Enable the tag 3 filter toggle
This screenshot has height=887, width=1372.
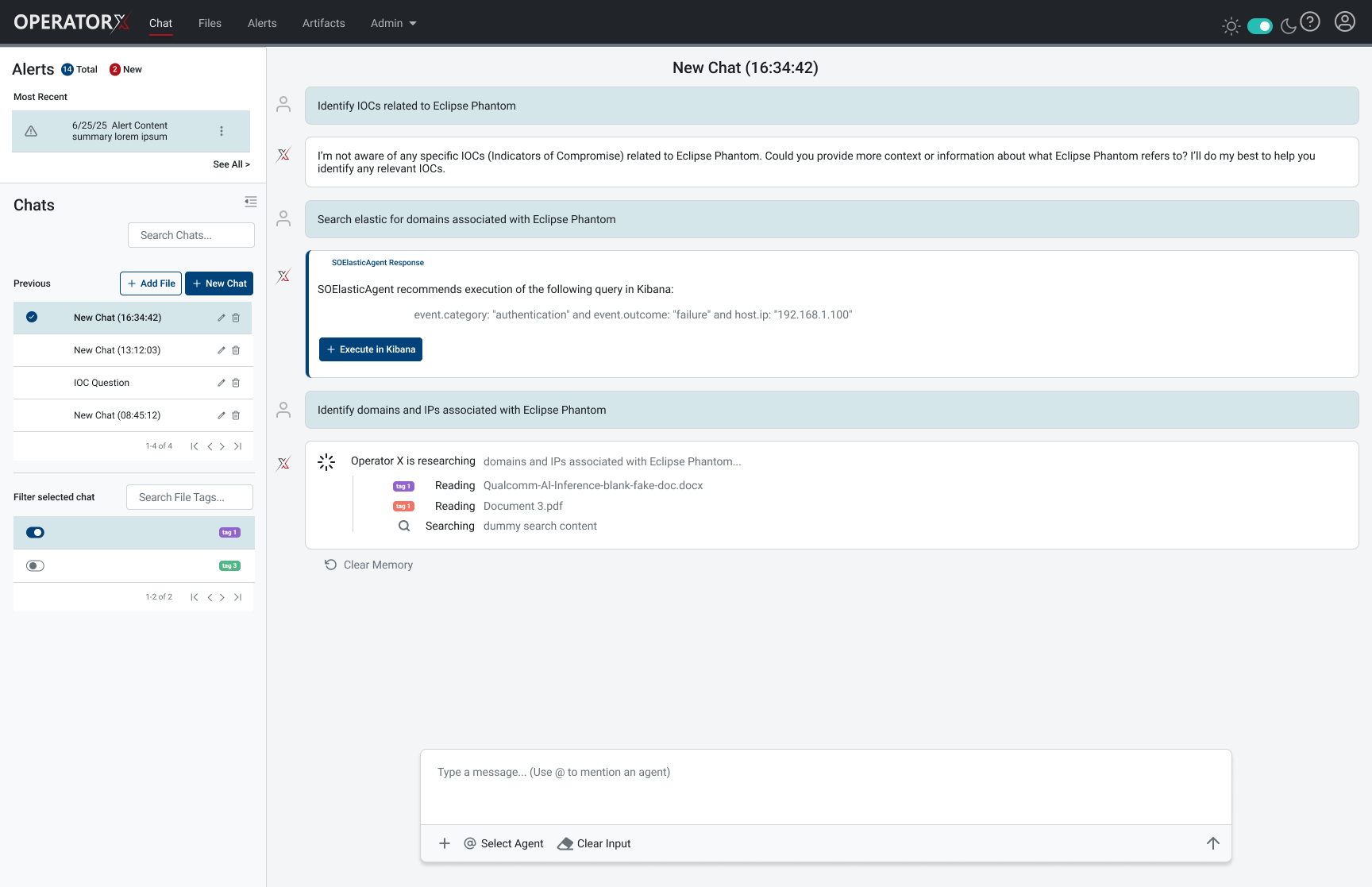(x=35, y=566)
